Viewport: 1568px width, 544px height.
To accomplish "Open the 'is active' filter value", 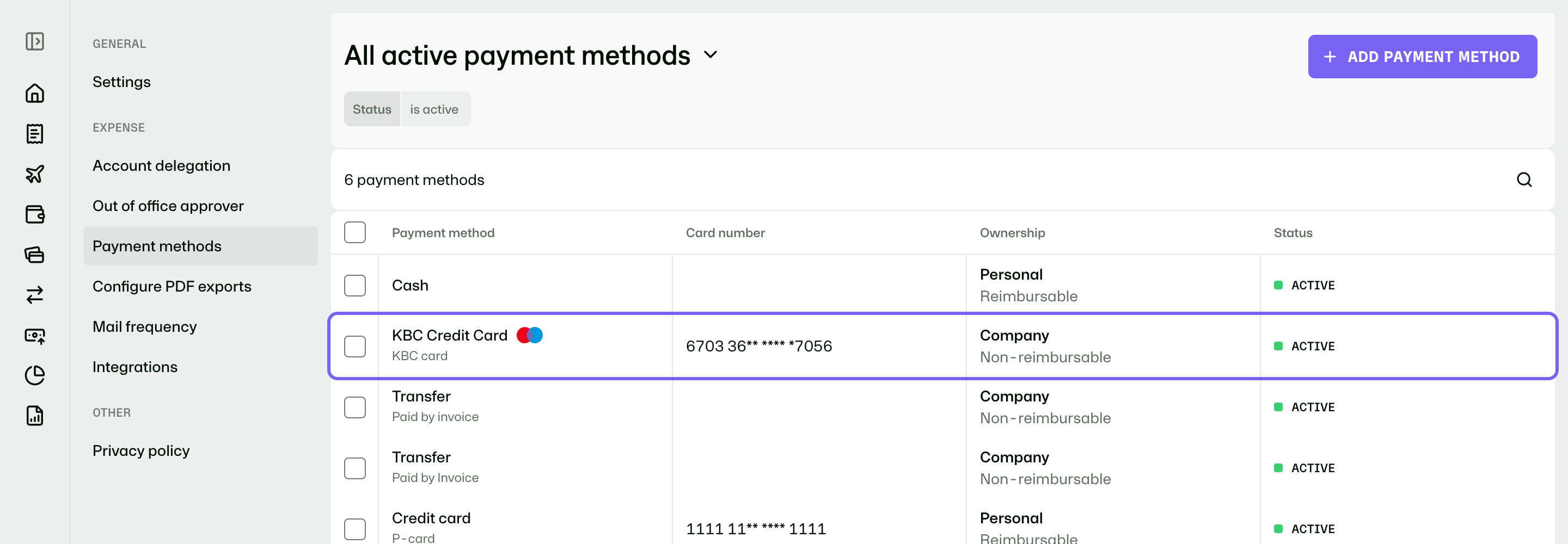I will (434, 109).
